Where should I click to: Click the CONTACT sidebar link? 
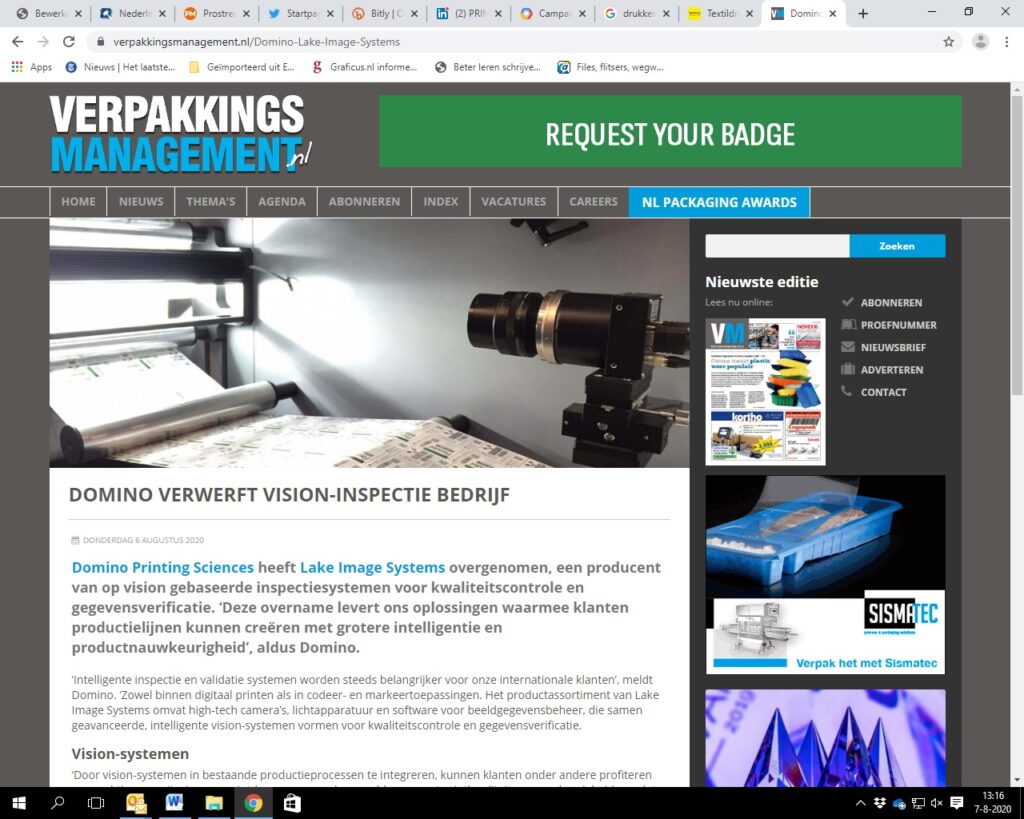[874, 392]
